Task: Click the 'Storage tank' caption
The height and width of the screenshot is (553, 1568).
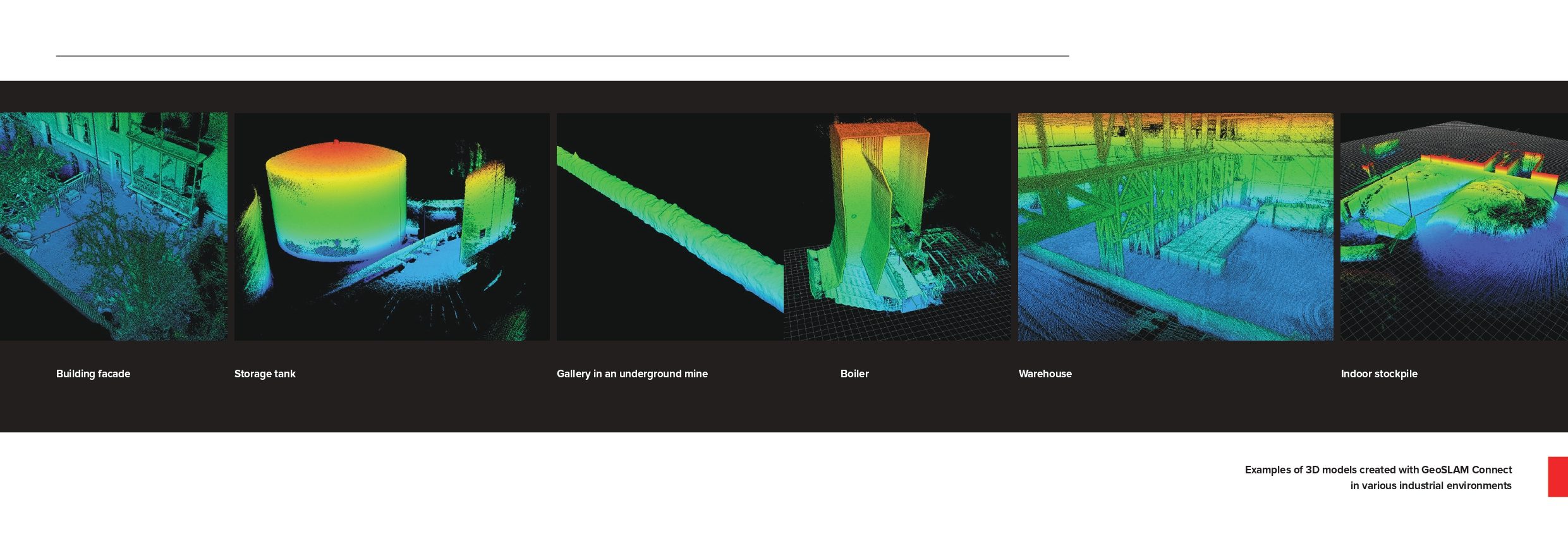Action: coord(265,374)
